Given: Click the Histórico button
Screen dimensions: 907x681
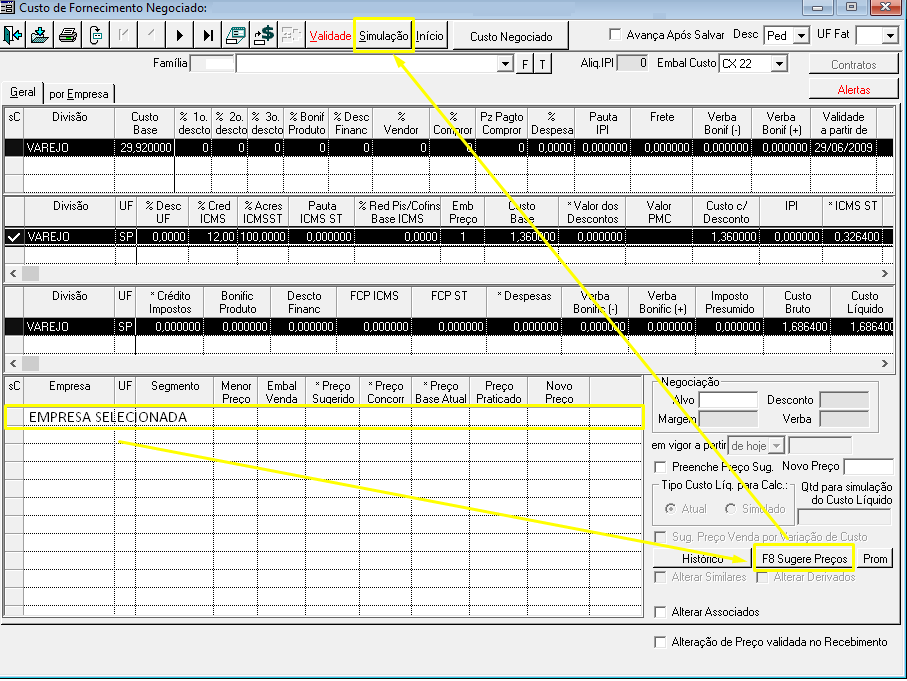Looking at the screenshot, I should point(702,558).
